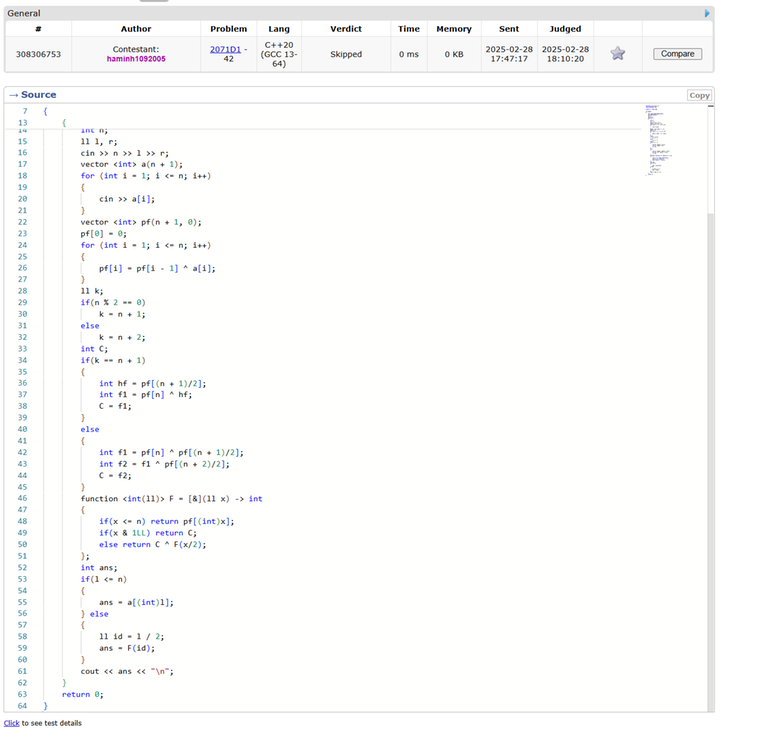Open problem 2071D1 link

pos(225,48)
